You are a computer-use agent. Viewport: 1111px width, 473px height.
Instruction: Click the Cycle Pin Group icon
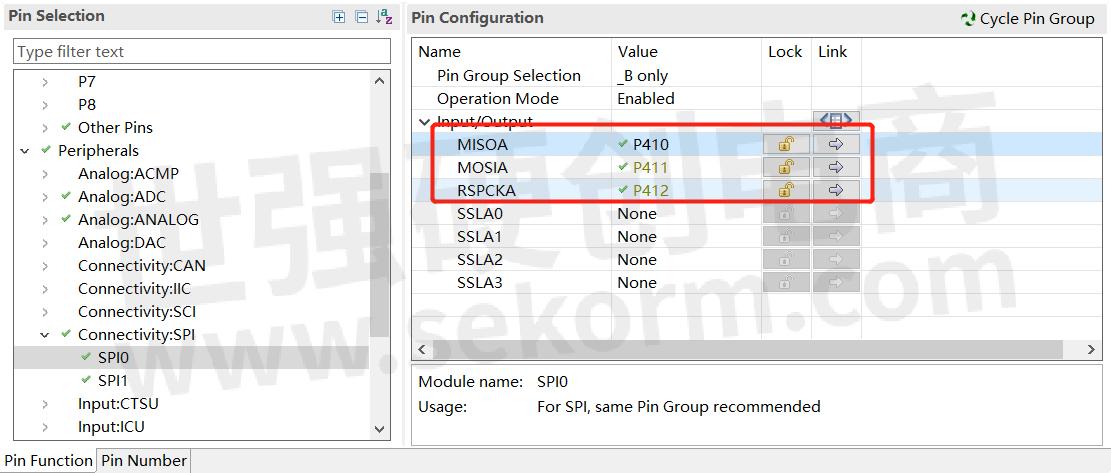click(967, 19)
